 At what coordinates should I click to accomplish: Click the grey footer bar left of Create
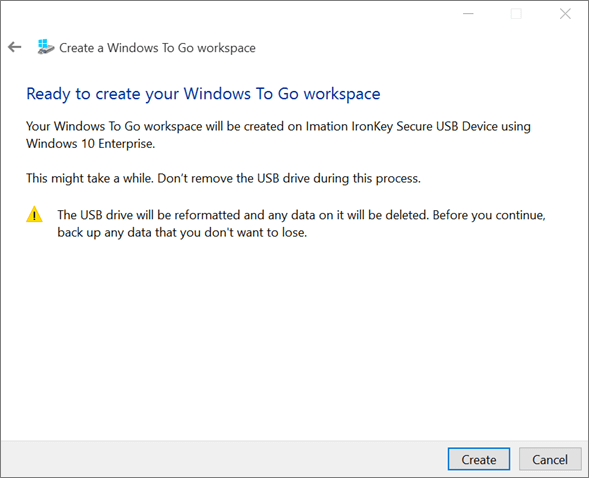224,459
